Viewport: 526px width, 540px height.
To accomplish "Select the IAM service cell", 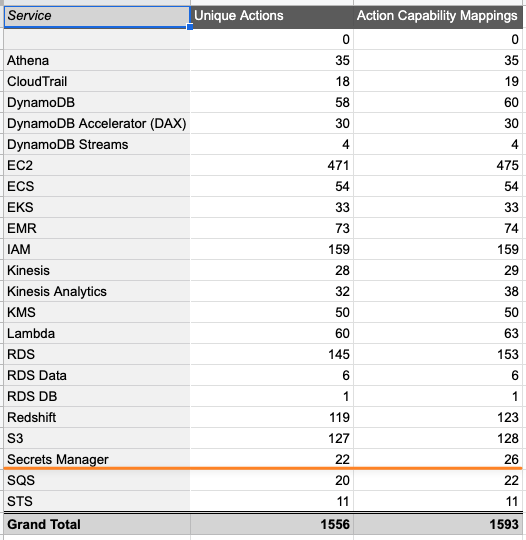I will pyautogui.click(x=97, y=249).
